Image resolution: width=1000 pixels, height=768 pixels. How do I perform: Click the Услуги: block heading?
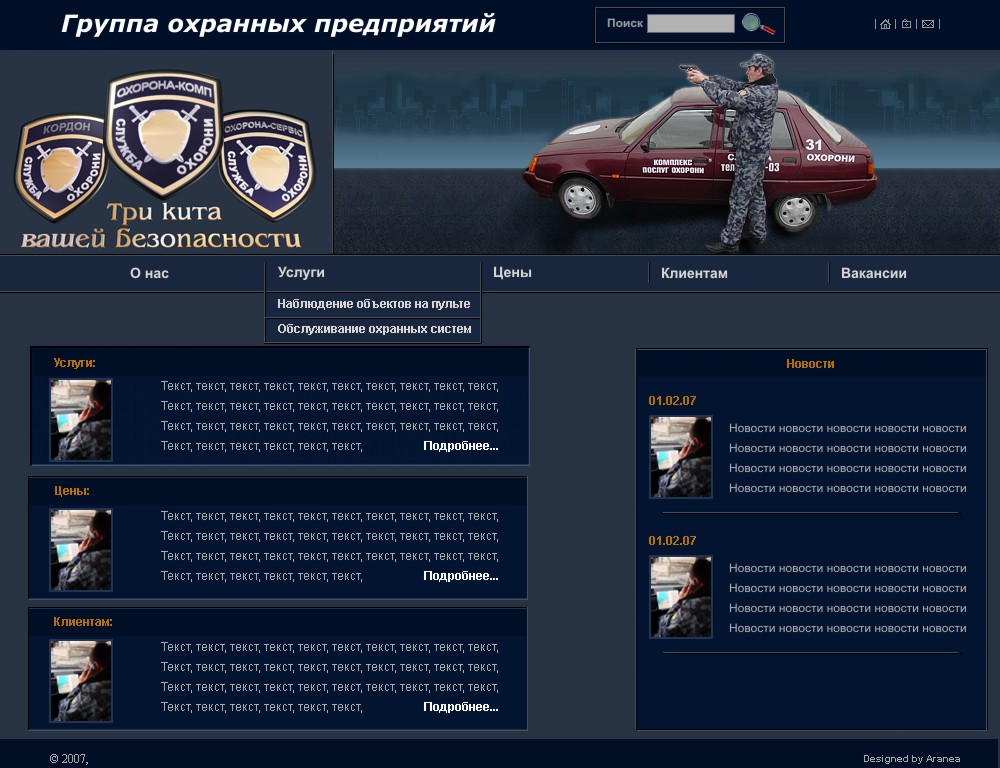(x=75, y=362)
